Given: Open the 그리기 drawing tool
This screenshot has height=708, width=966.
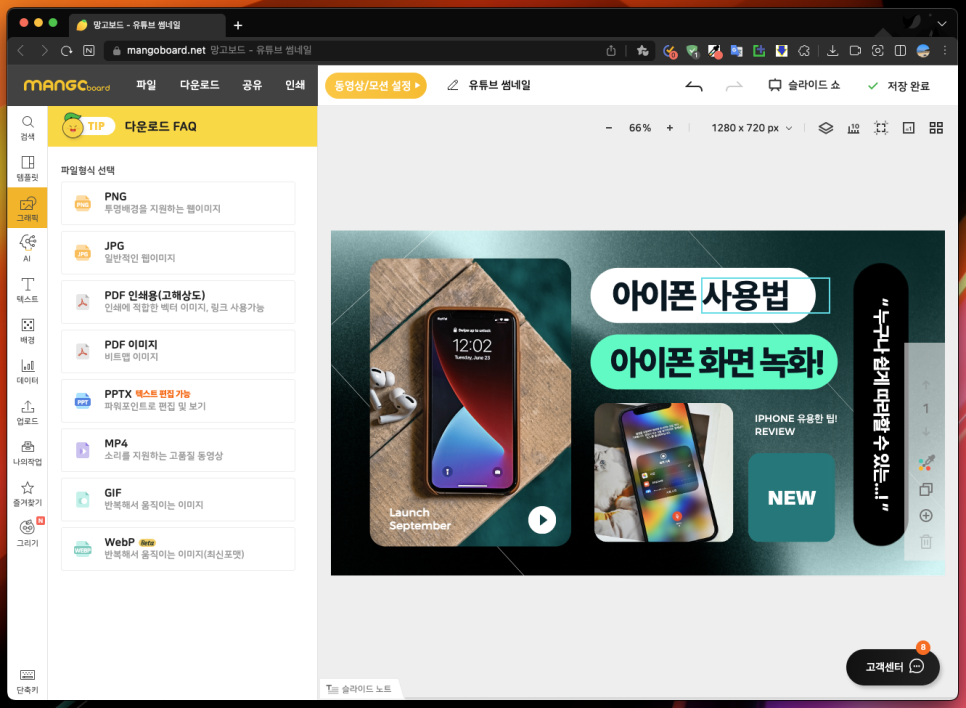Looking at the screenshot, I should (27, 533).
